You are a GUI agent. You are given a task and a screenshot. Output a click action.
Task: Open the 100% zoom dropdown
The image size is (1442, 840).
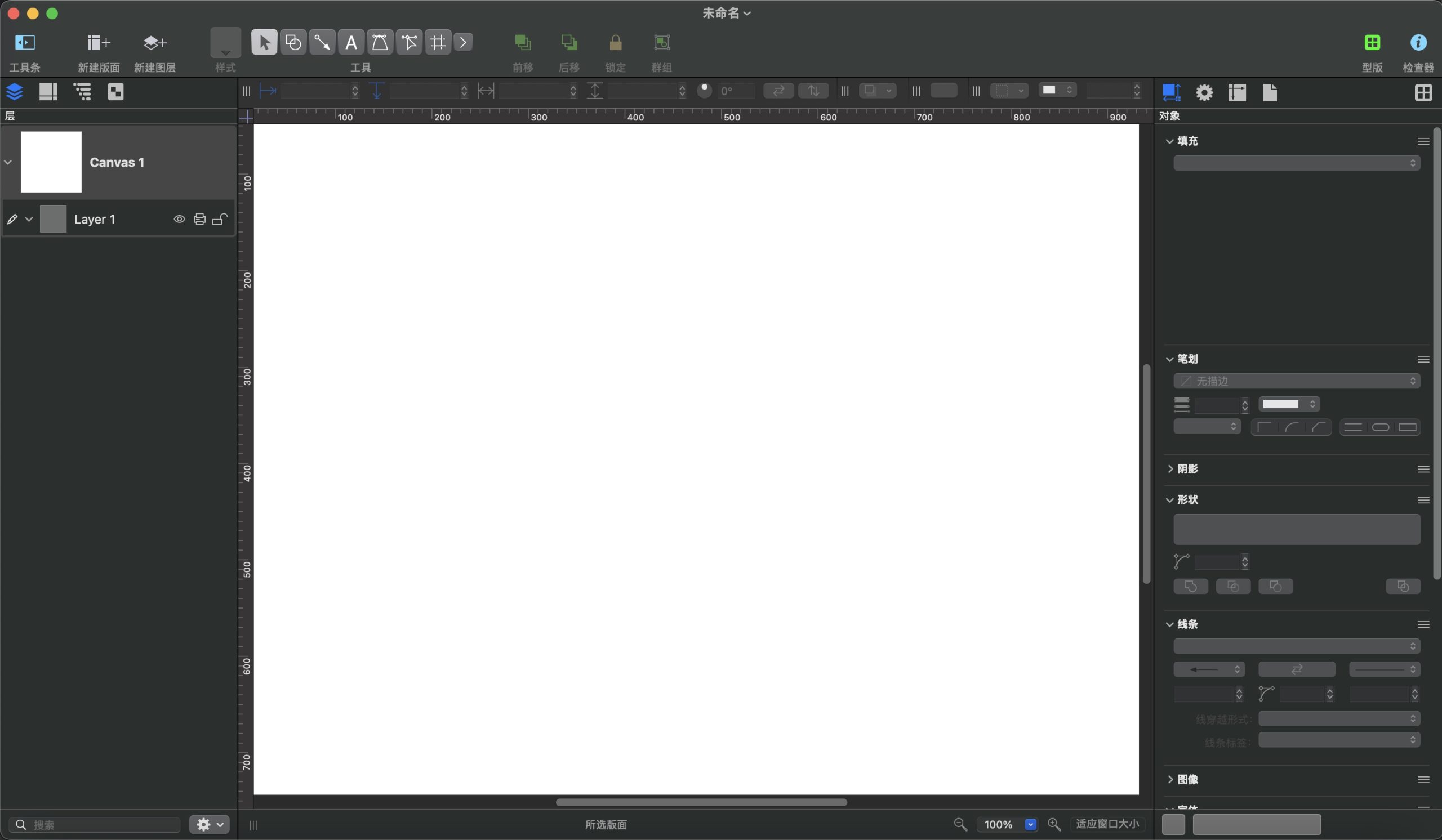(1031, 824)
